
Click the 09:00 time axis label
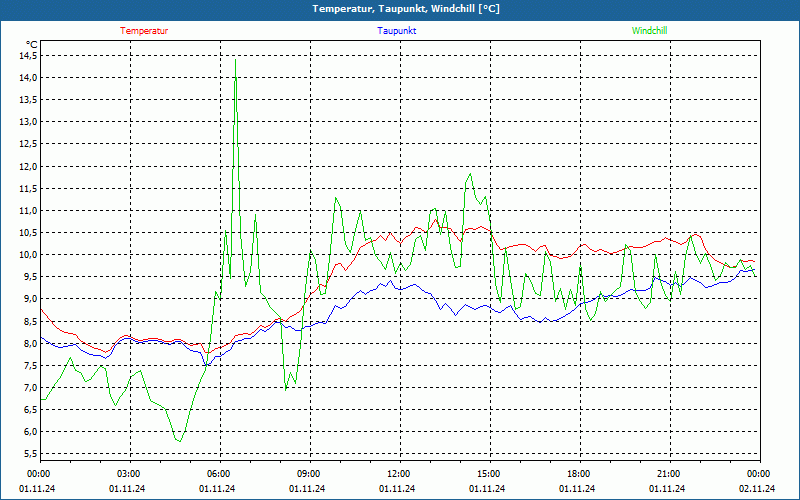[308, 474]
